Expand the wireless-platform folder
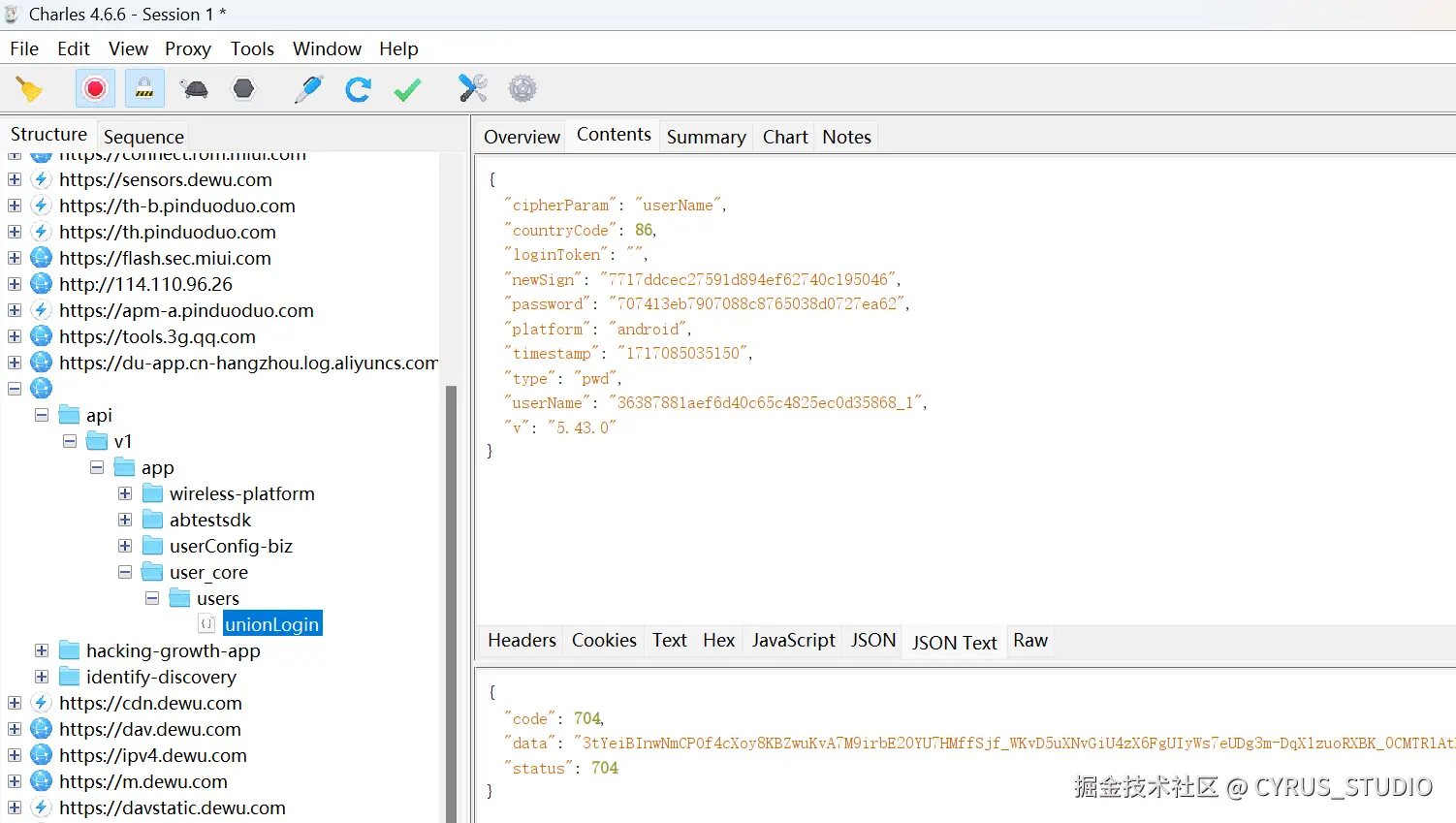The height and width of the screenshot is (823, 1456). pyautogui.click(x=125, y=493)
